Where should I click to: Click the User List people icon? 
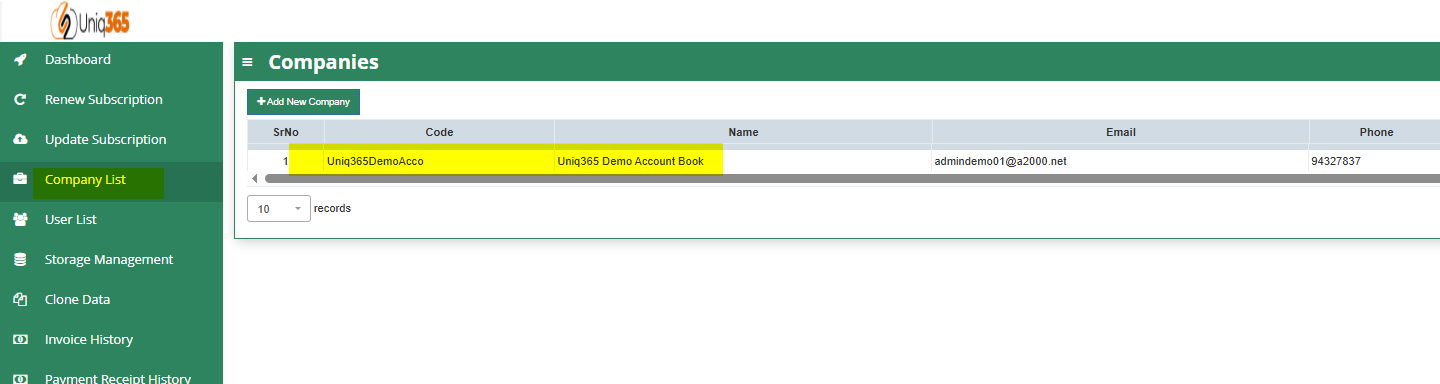pyautogui.click(x=20, y=220)
